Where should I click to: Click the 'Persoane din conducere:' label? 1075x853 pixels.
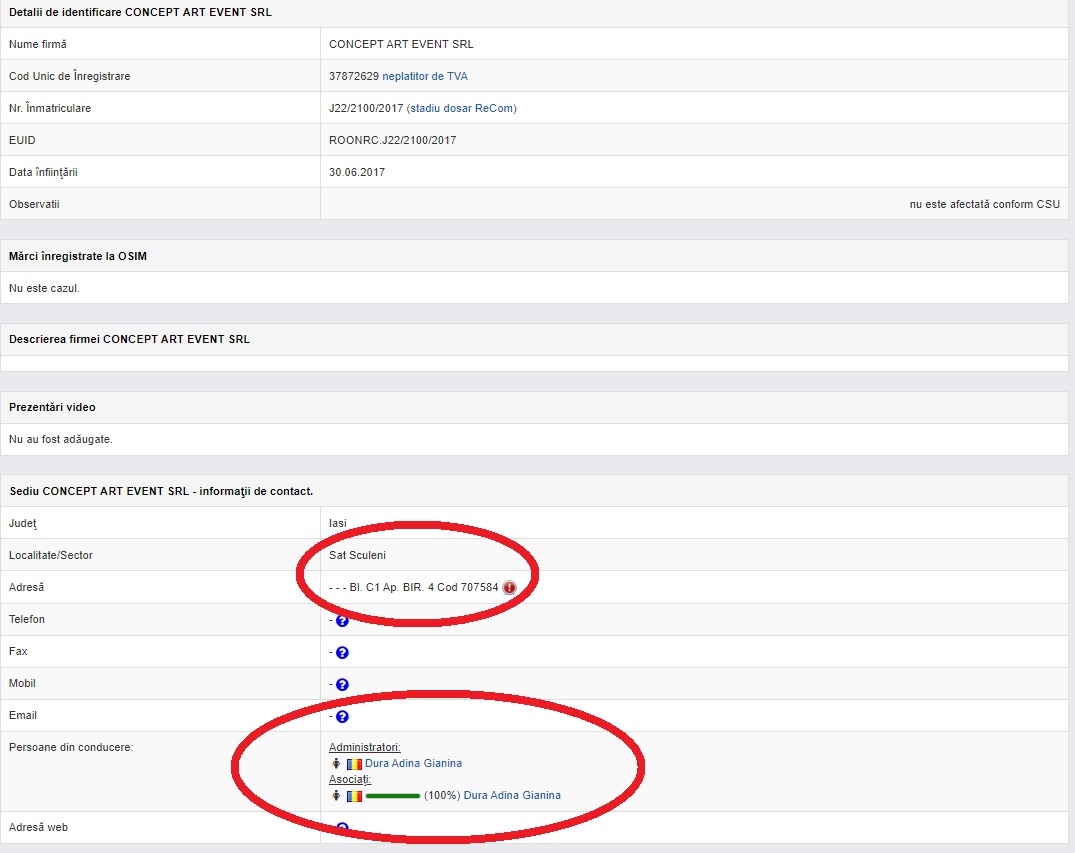click(71, 747)
